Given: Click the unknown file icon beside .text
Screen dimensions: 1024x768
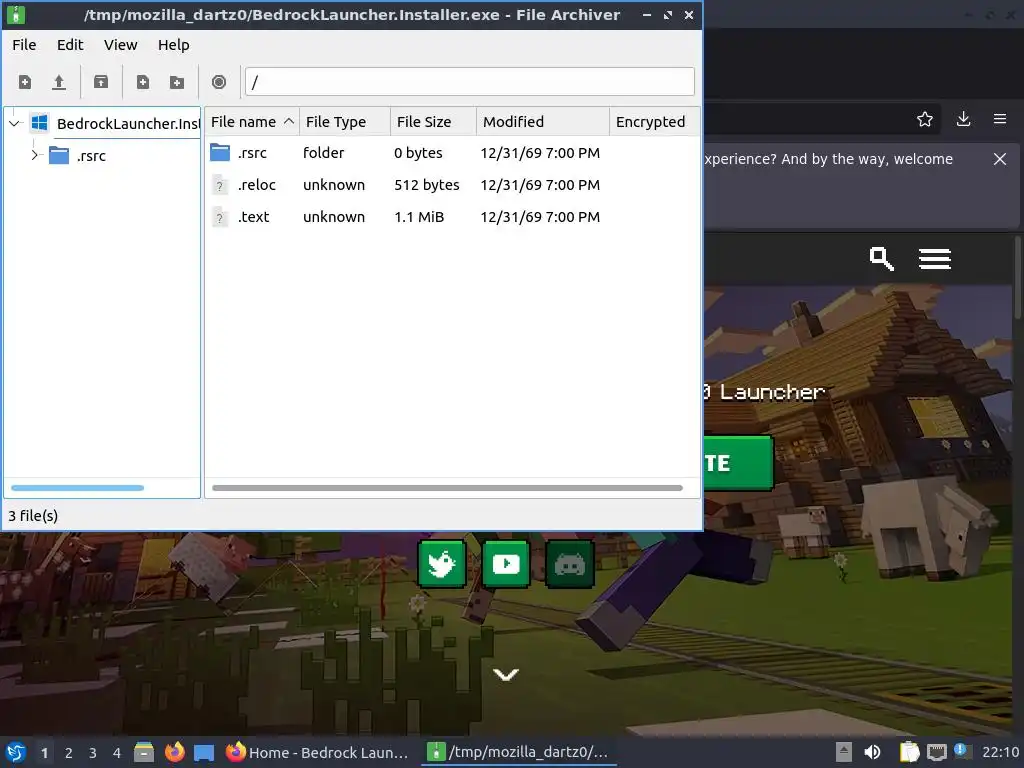Looking at the screenshot, I should click(220, 217).
